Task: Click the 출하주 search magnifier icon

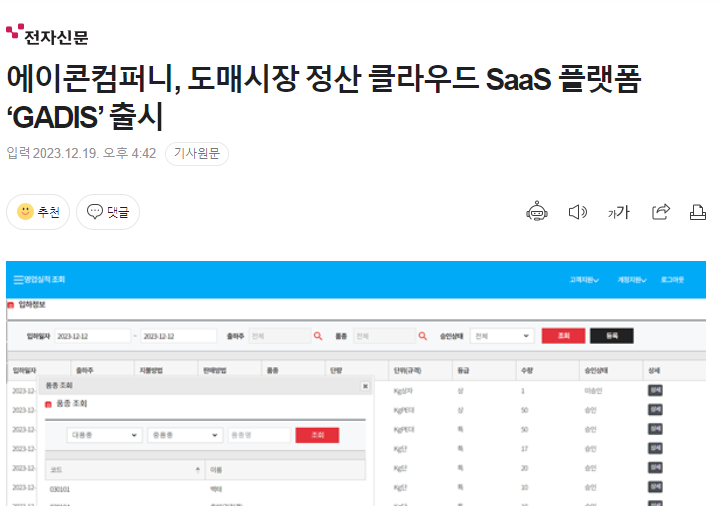Action: click(x=318, y=337)
